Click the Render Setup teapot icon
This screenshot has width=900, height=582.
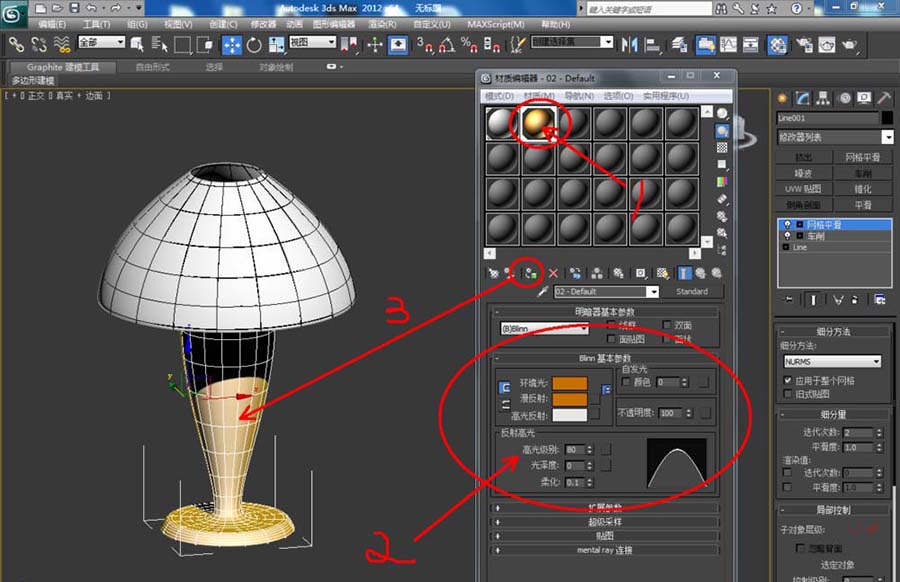[804, 45]
